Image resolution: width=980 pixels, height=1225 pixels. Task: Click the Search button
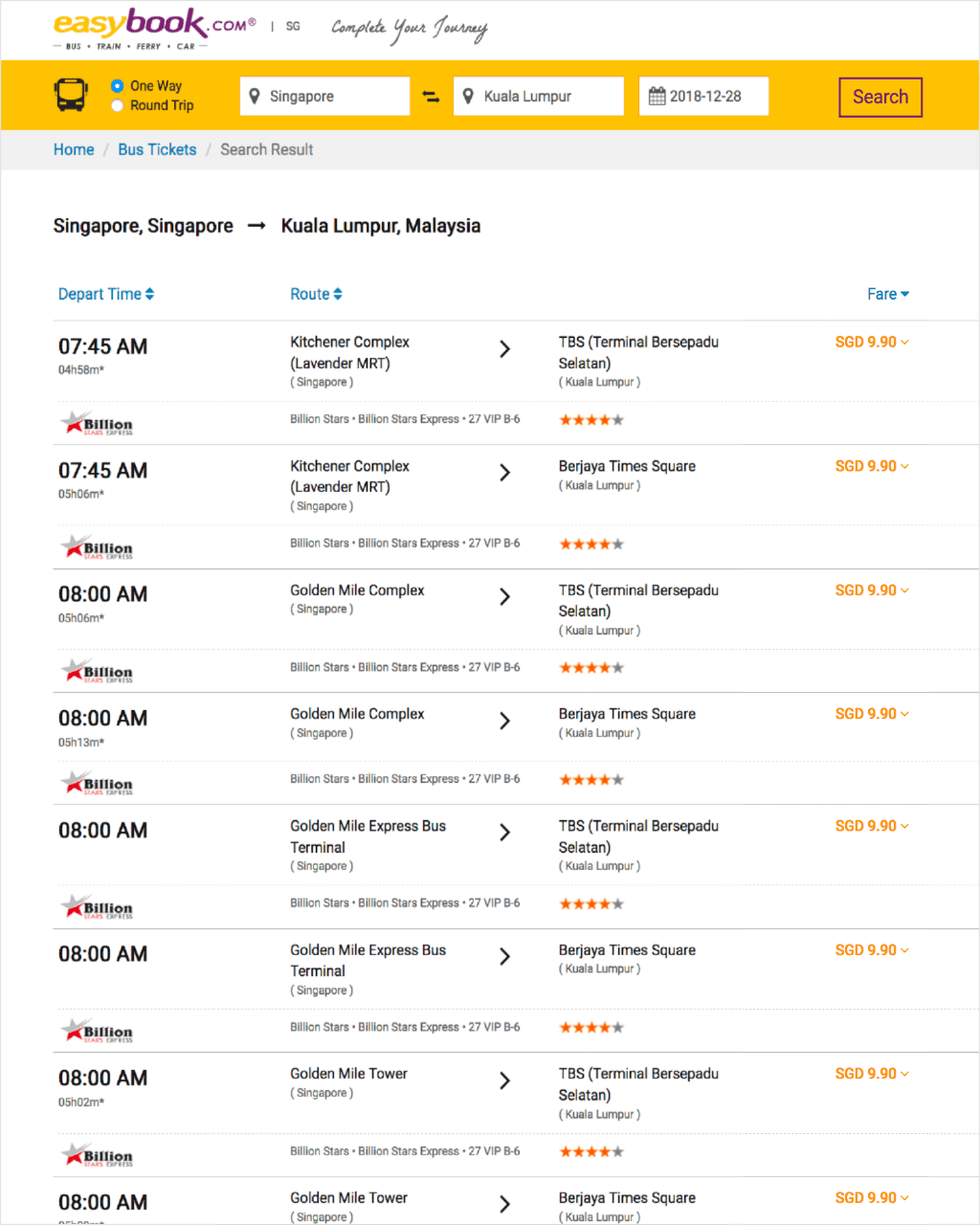880,97
